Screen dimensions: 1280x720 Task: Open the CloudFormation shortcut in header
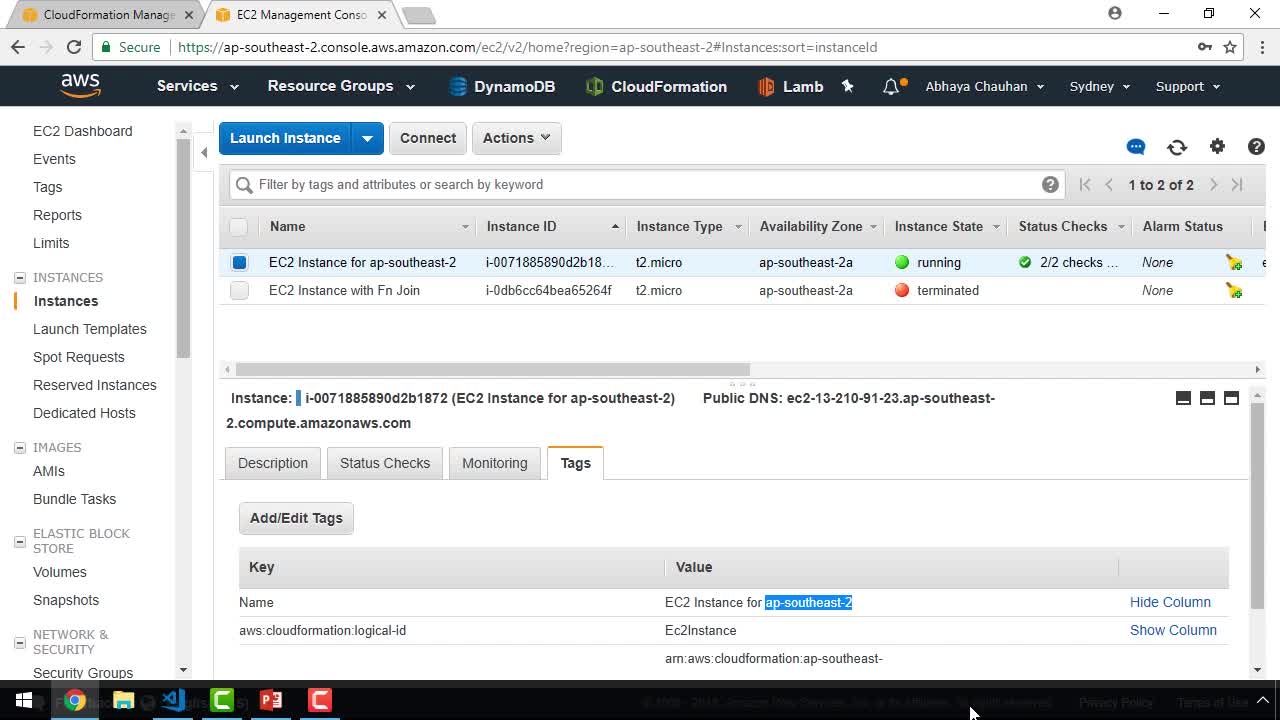[656, 86]
